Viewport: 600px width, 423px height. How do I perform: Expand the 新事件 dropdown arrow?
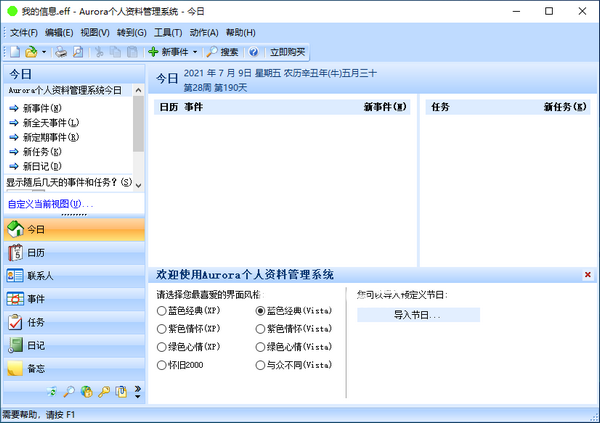tap(195, 52)
